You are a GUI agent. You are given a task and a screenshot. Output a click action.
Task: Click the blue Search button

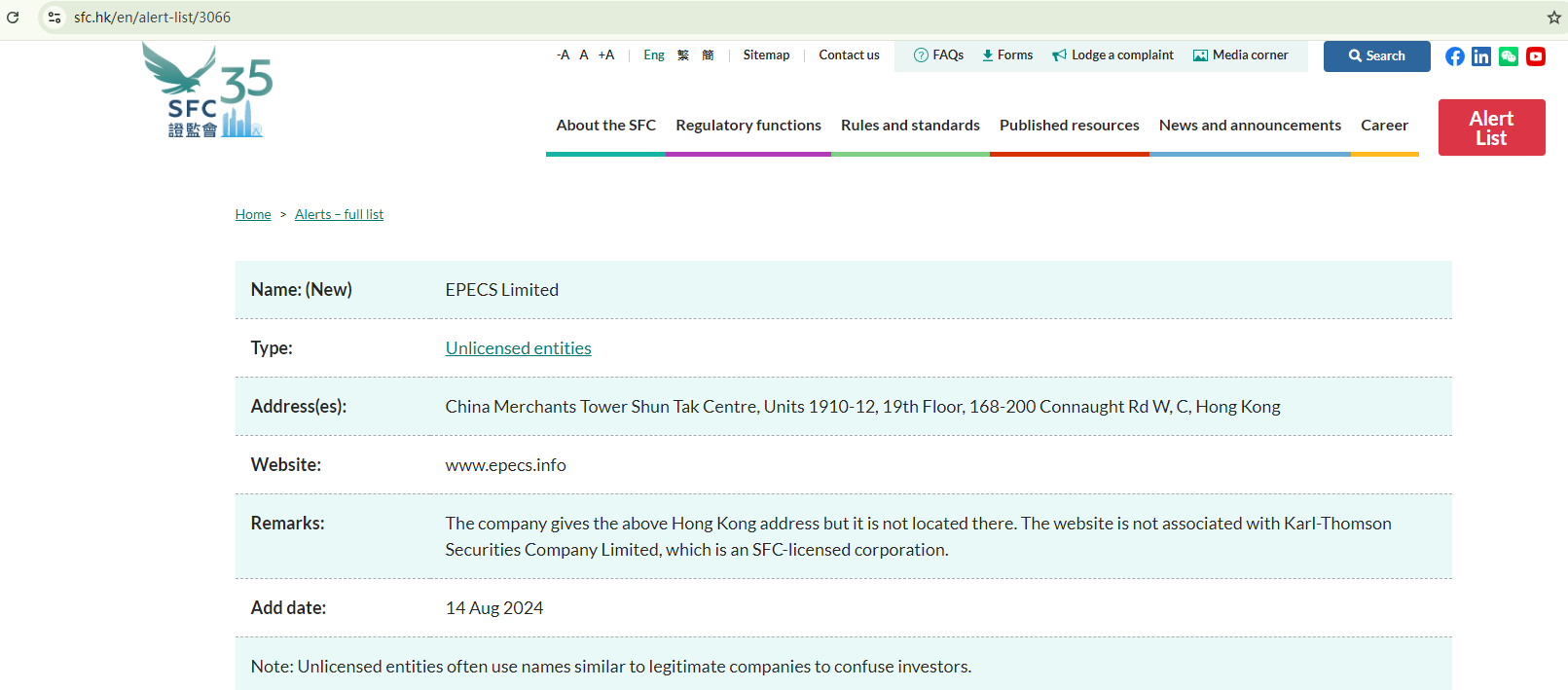pos(1376,56)
